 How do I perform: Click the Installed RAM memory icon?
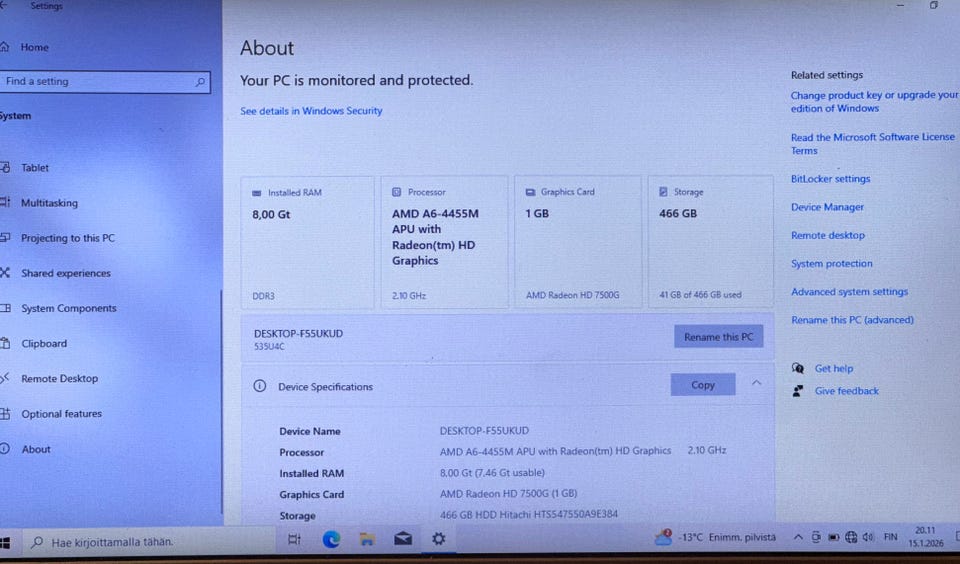click(257, 193)
